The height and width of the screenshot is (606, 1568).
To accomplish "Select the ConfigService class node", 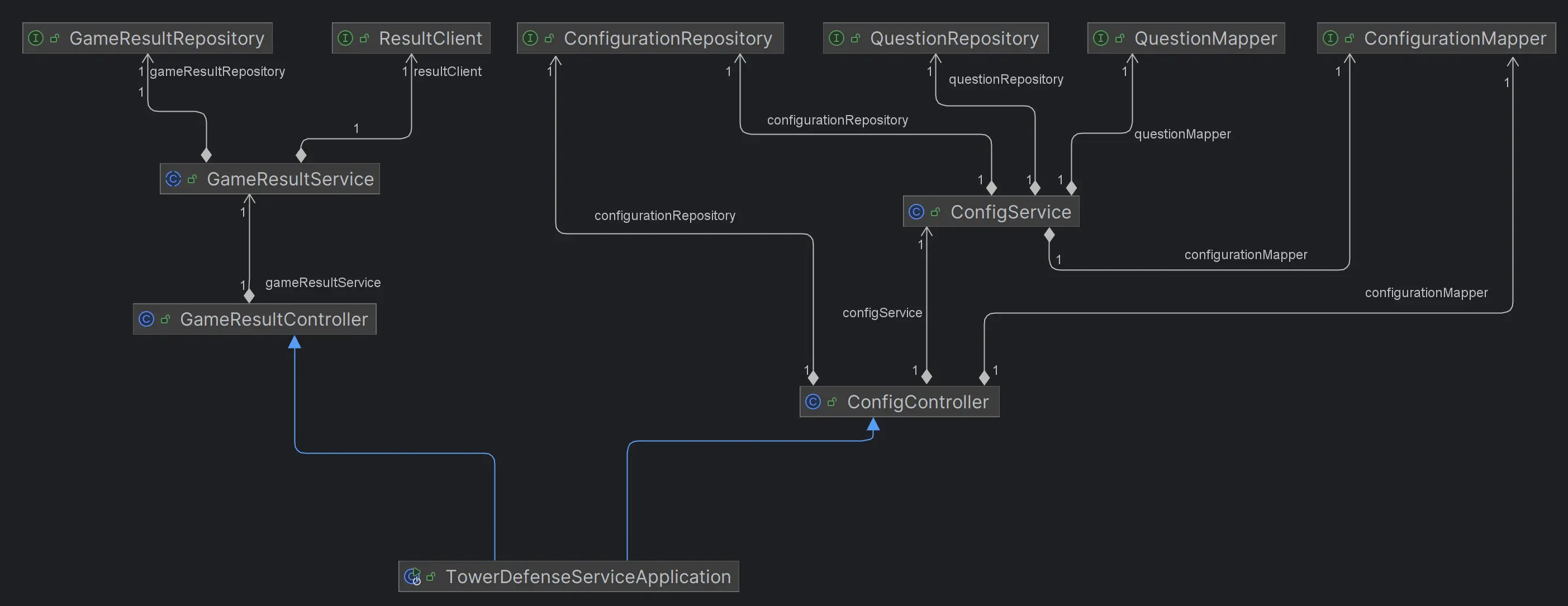I will coord(991,212).
